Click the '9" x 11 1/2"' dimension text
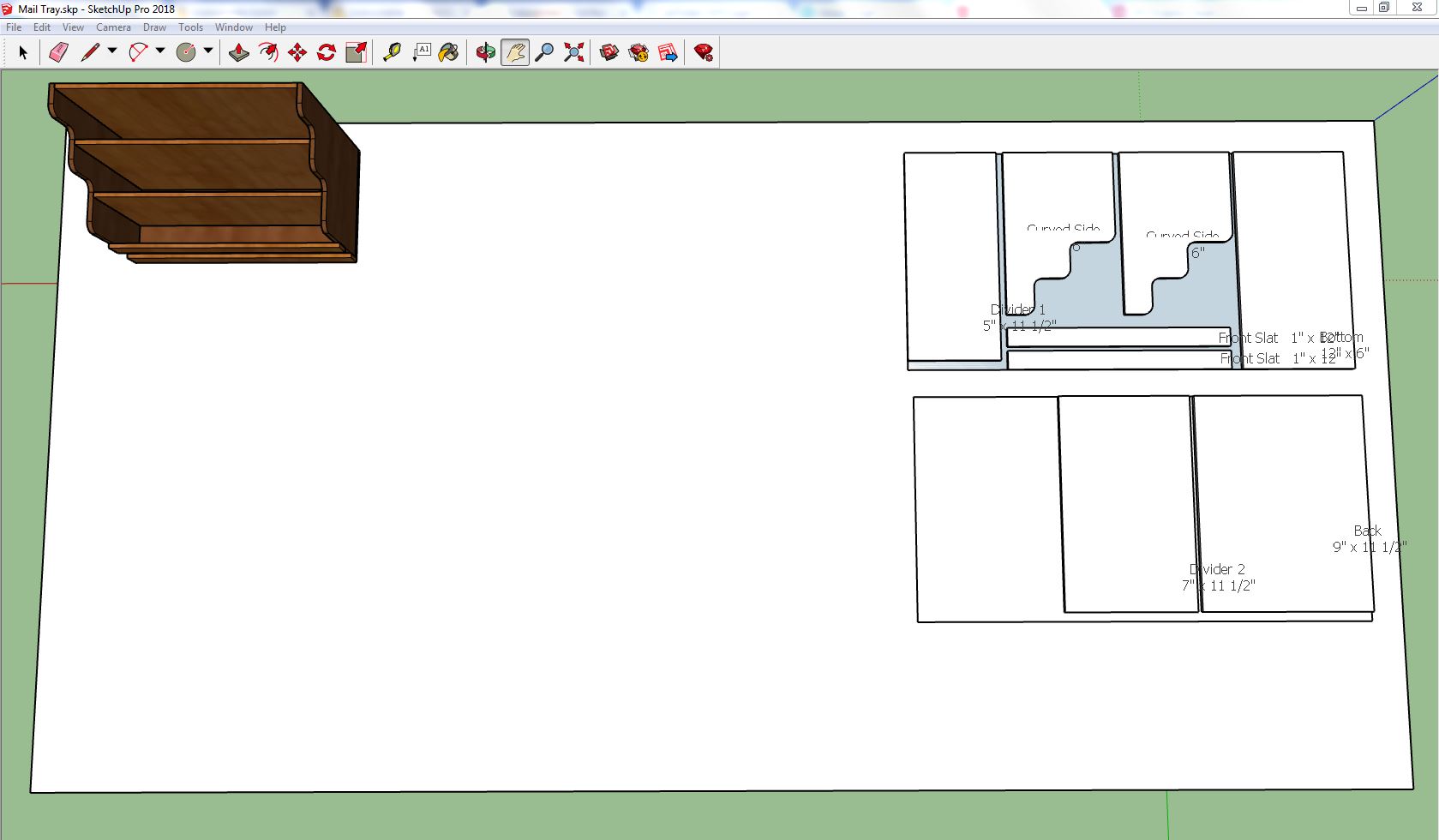 (x=1370, y=547)
